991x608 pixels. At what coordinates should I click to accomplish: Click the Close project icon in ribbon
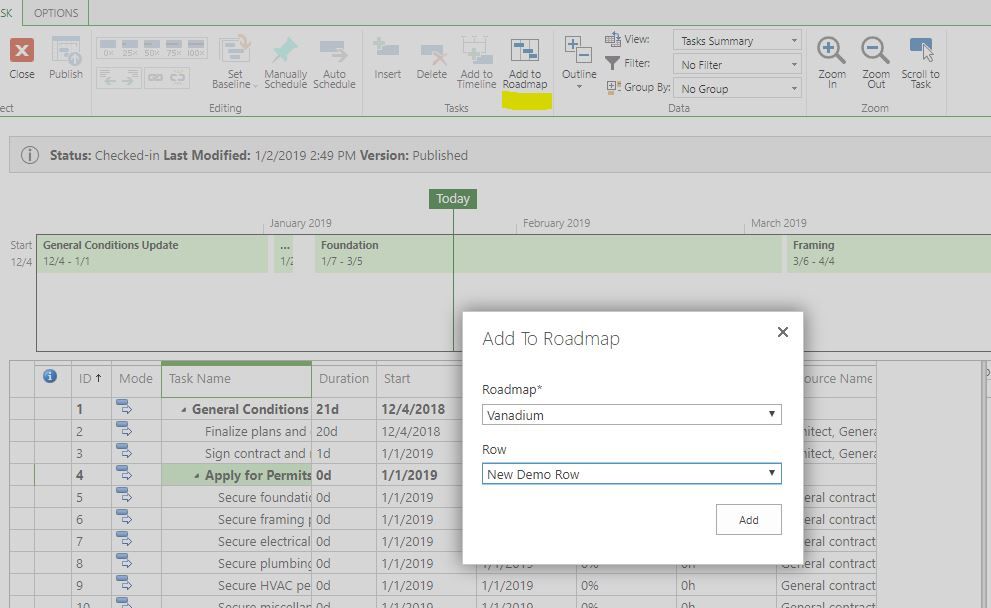click(x=21, y=58)
